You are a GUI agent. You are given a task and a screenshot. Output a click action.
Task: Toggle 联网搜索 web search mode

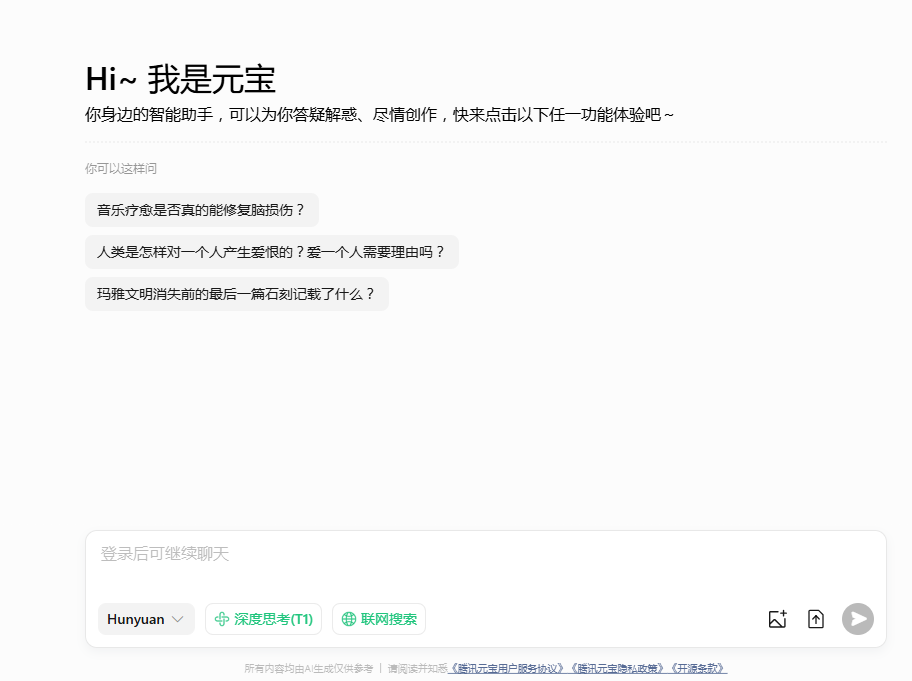379,619
